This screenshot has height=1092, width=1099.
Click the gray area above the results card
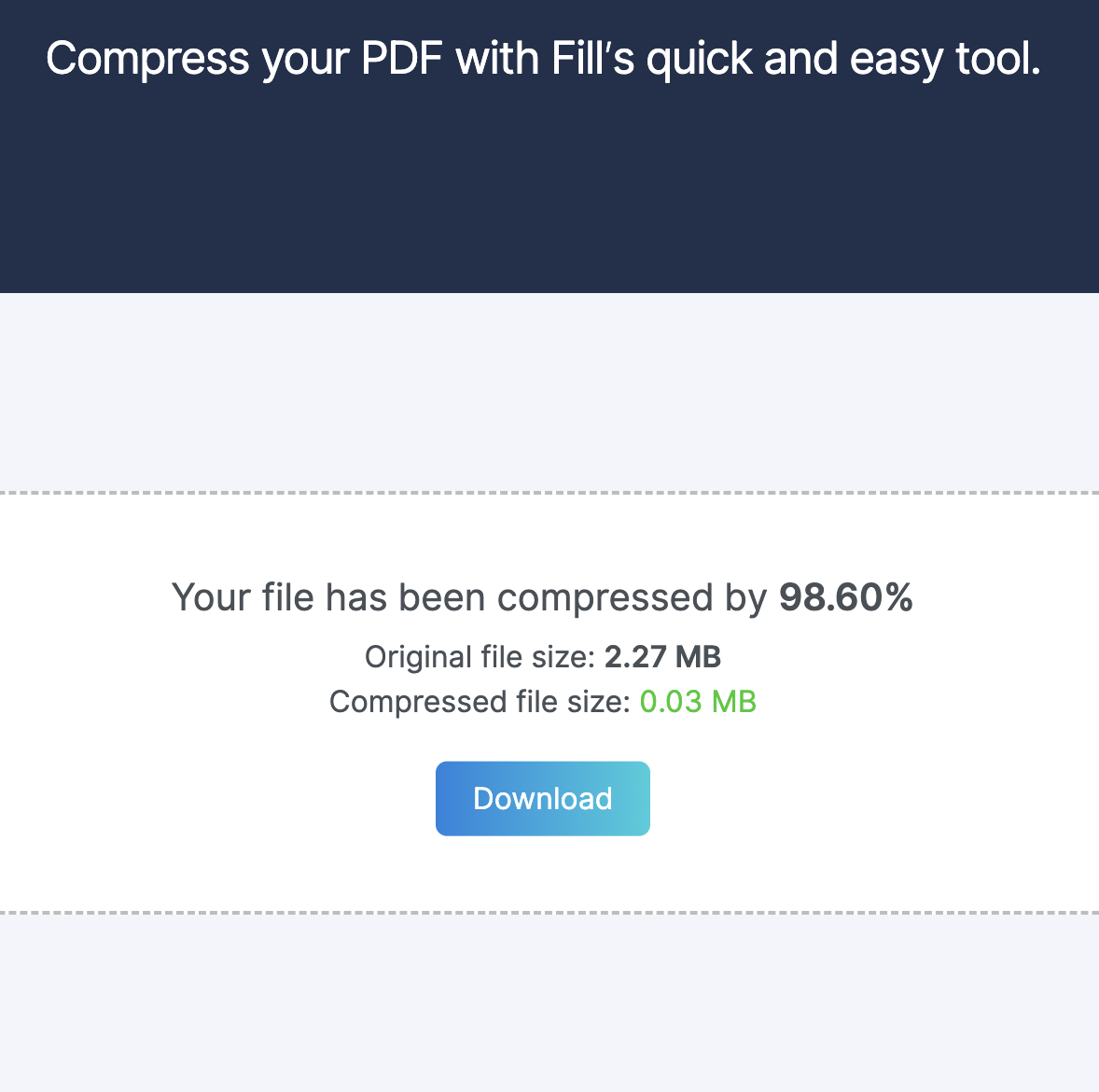click(x=549, y=392)
